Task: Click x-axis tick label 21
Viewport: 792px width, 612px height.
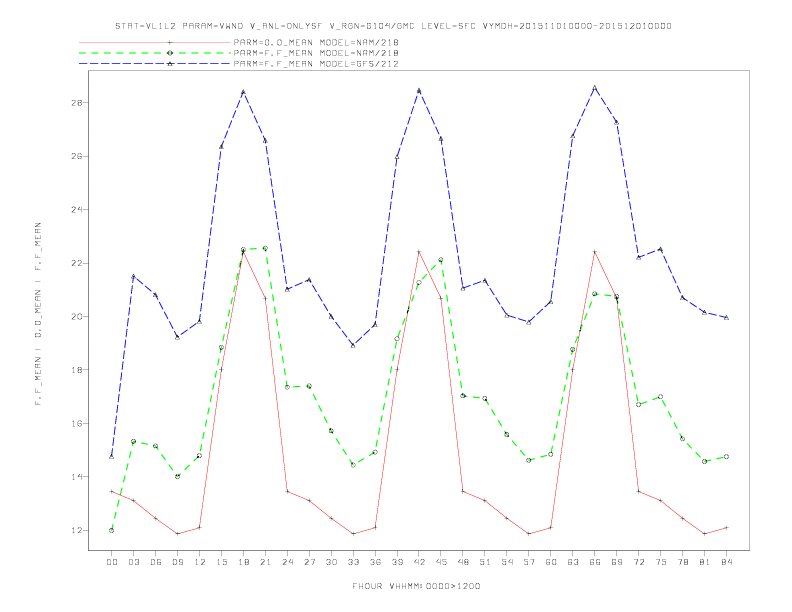Action: click(x=265, y=562)
